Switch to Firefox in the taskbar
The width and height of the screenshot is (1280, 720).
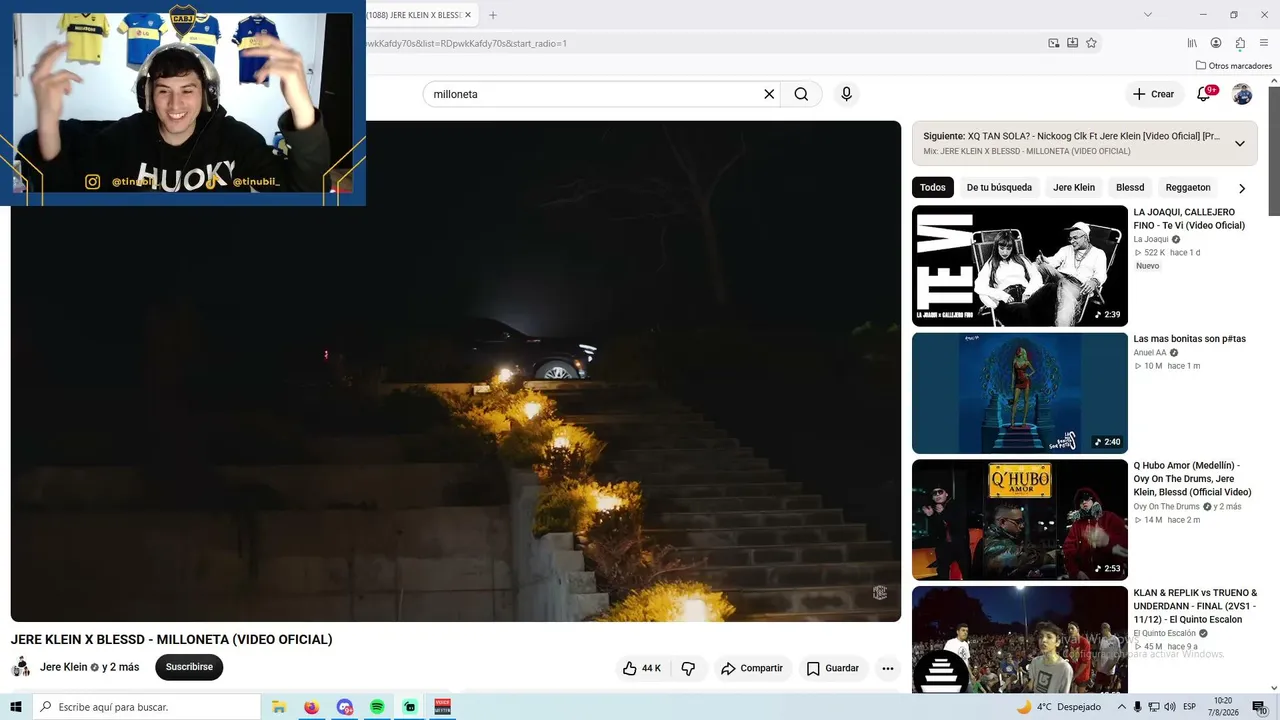tap(312, 707)
